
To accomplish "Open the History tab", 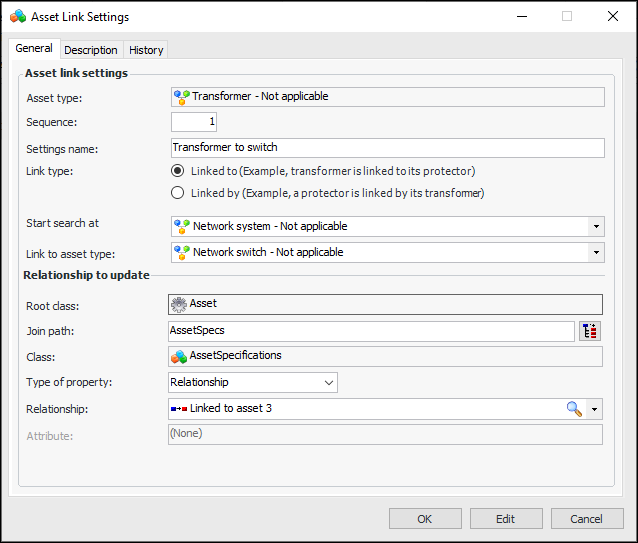I will click(146, 50).
